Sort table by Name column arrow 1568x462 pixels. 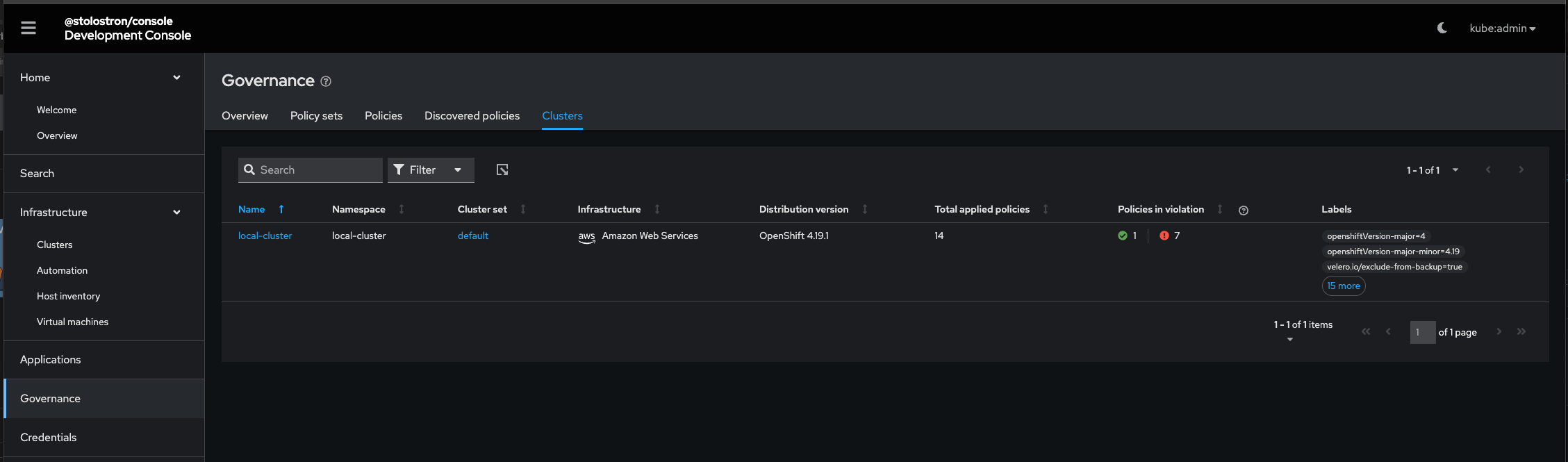click(281, 209)
